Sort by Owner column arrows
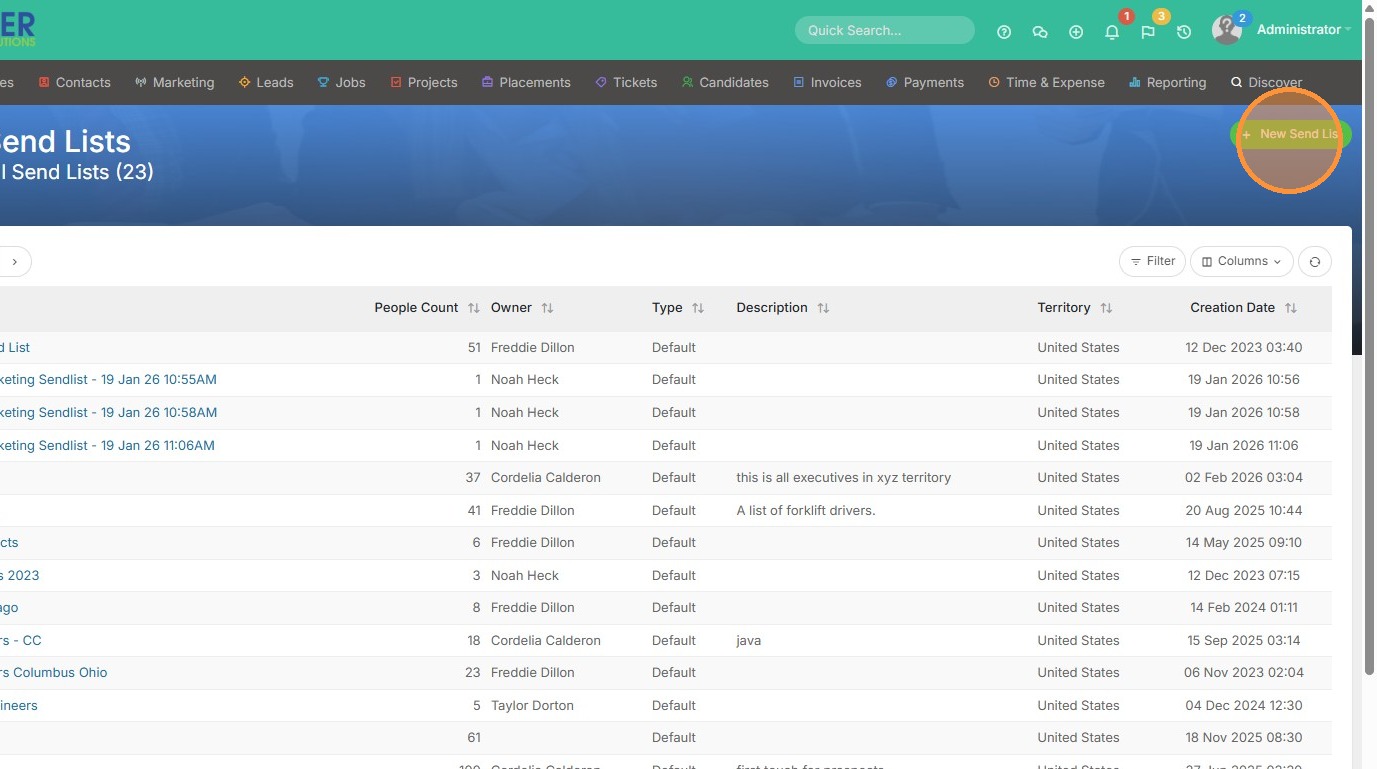 tap(547, 308)
